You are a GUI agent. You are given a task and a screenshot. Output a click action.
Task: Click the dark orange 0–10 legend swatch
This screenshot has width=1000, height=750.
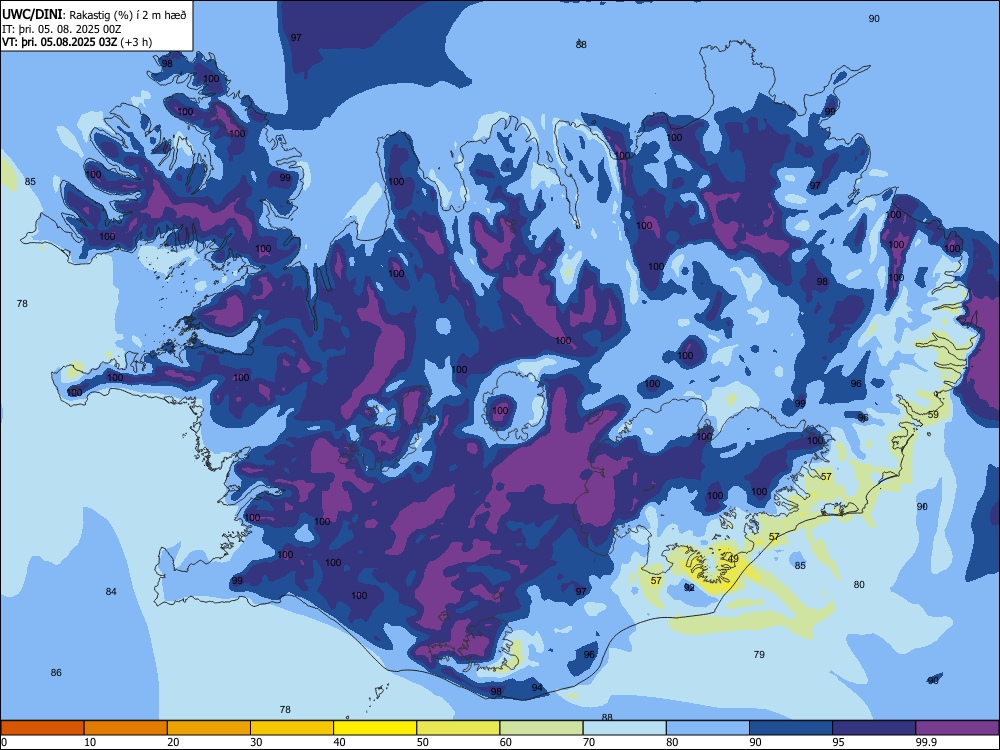(x=42, y=728)
